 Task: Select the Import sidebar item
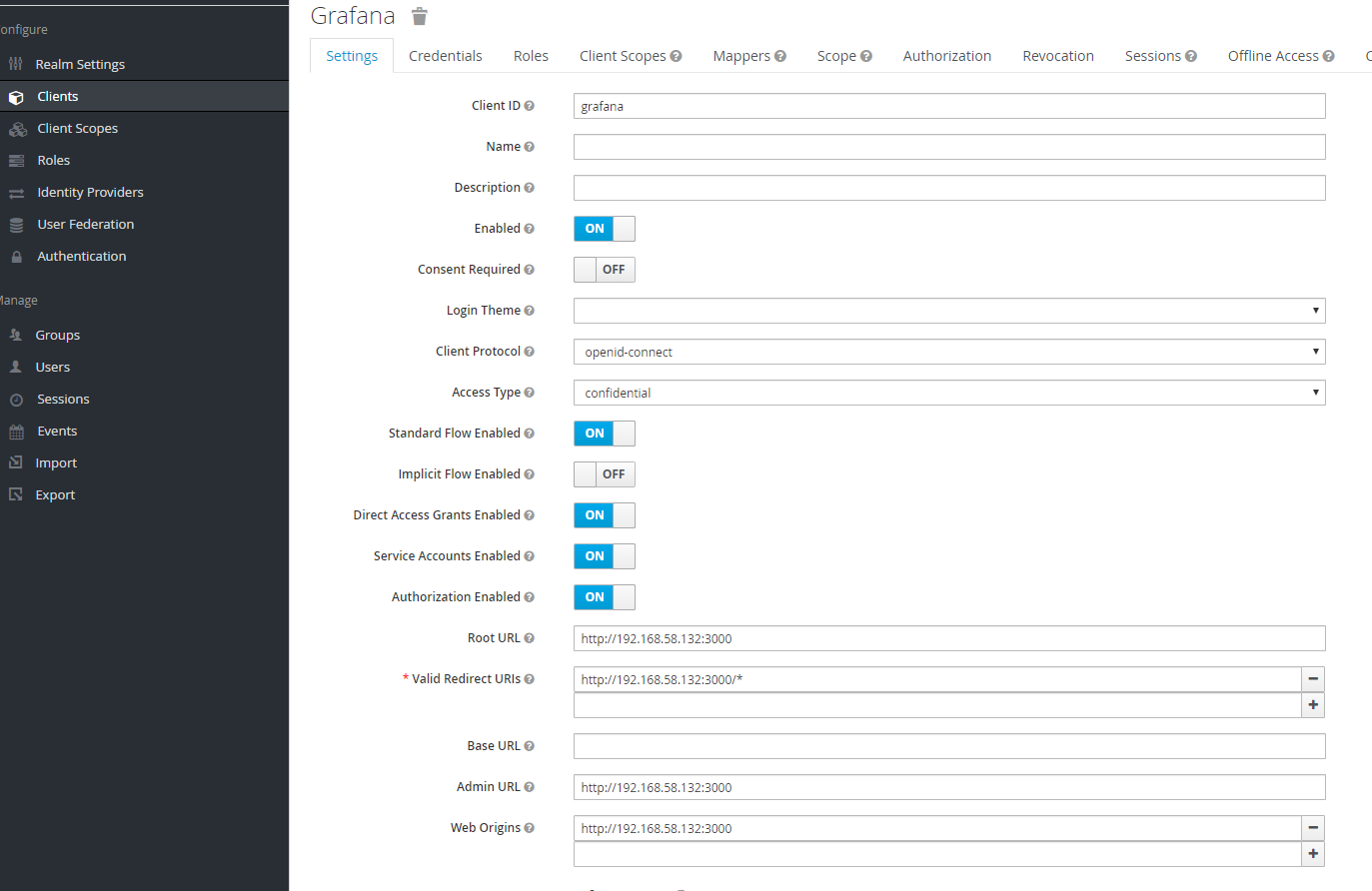[x=57, y=462]
